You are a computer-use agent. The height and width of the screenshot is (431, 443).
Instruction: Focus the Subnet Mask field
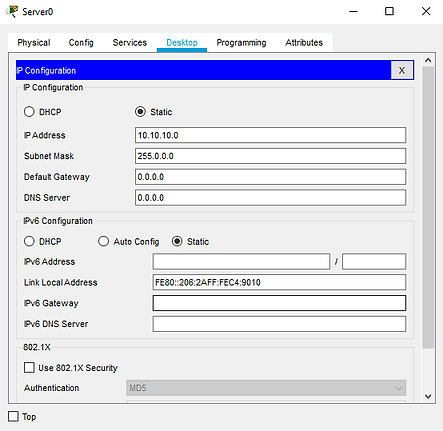coord(270,156)
